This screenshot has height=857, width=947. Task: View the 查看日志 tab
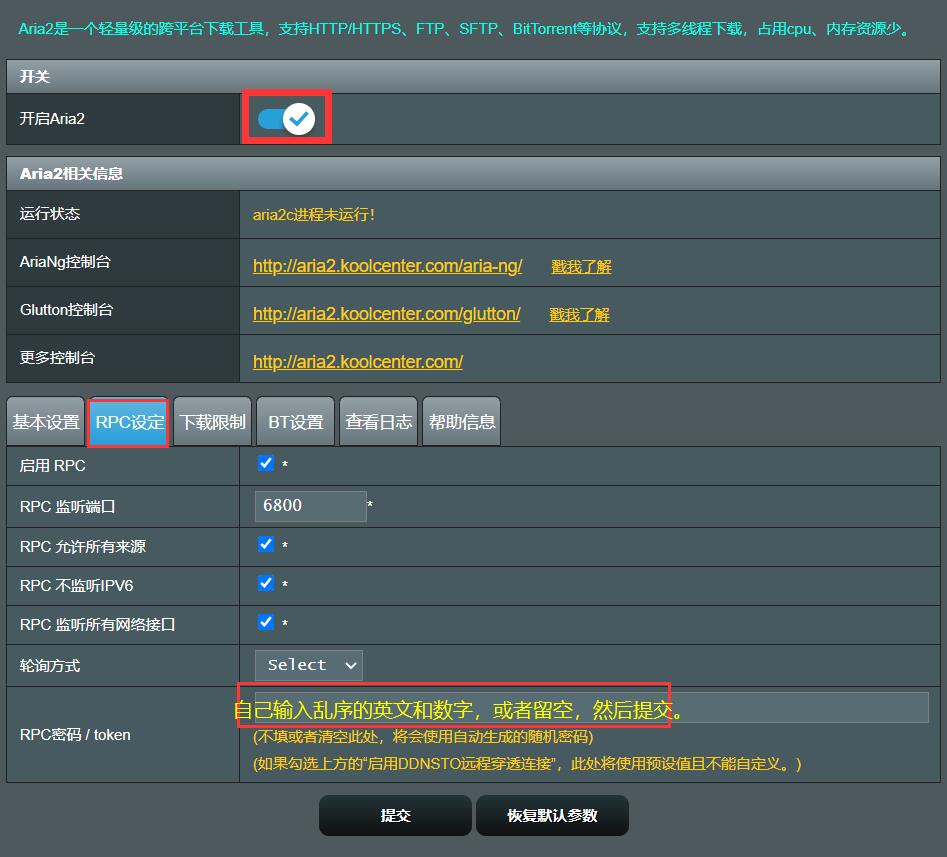379,422
